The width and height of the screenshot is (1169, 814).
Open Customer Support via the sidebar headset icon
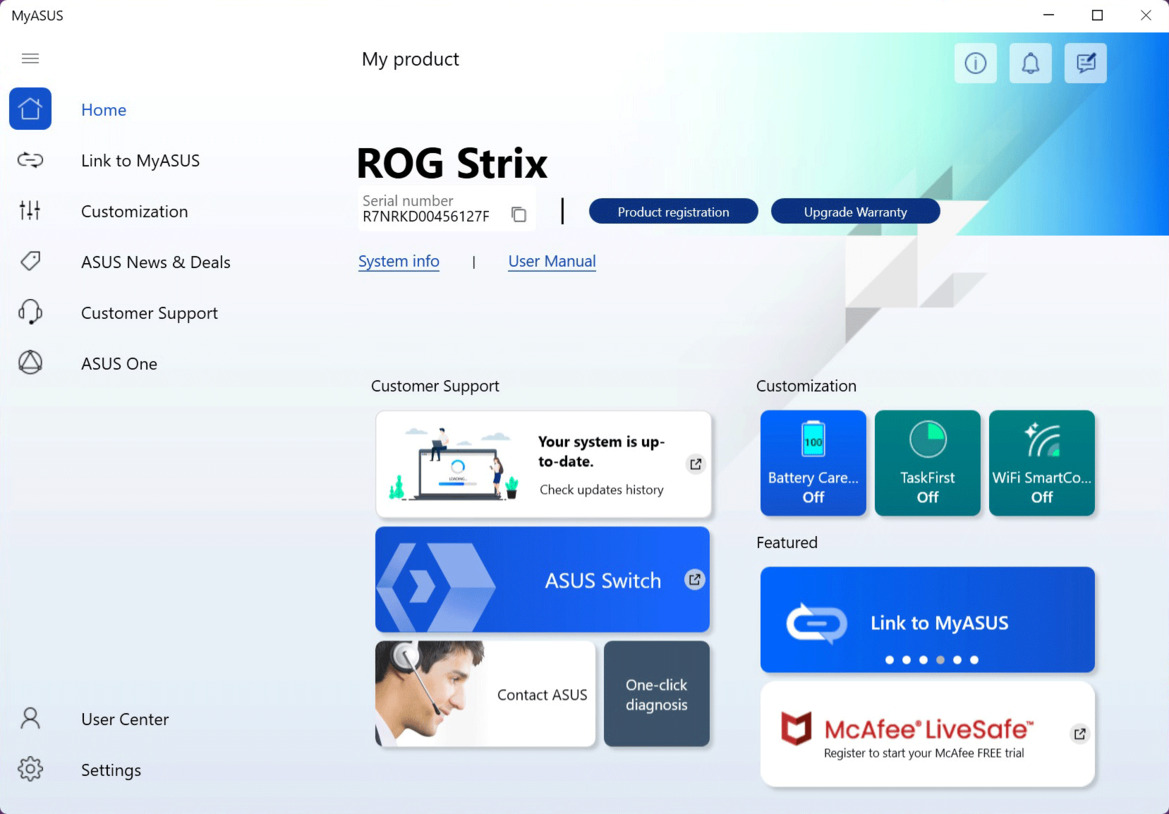pyautogui.click(x=31, y=312)
